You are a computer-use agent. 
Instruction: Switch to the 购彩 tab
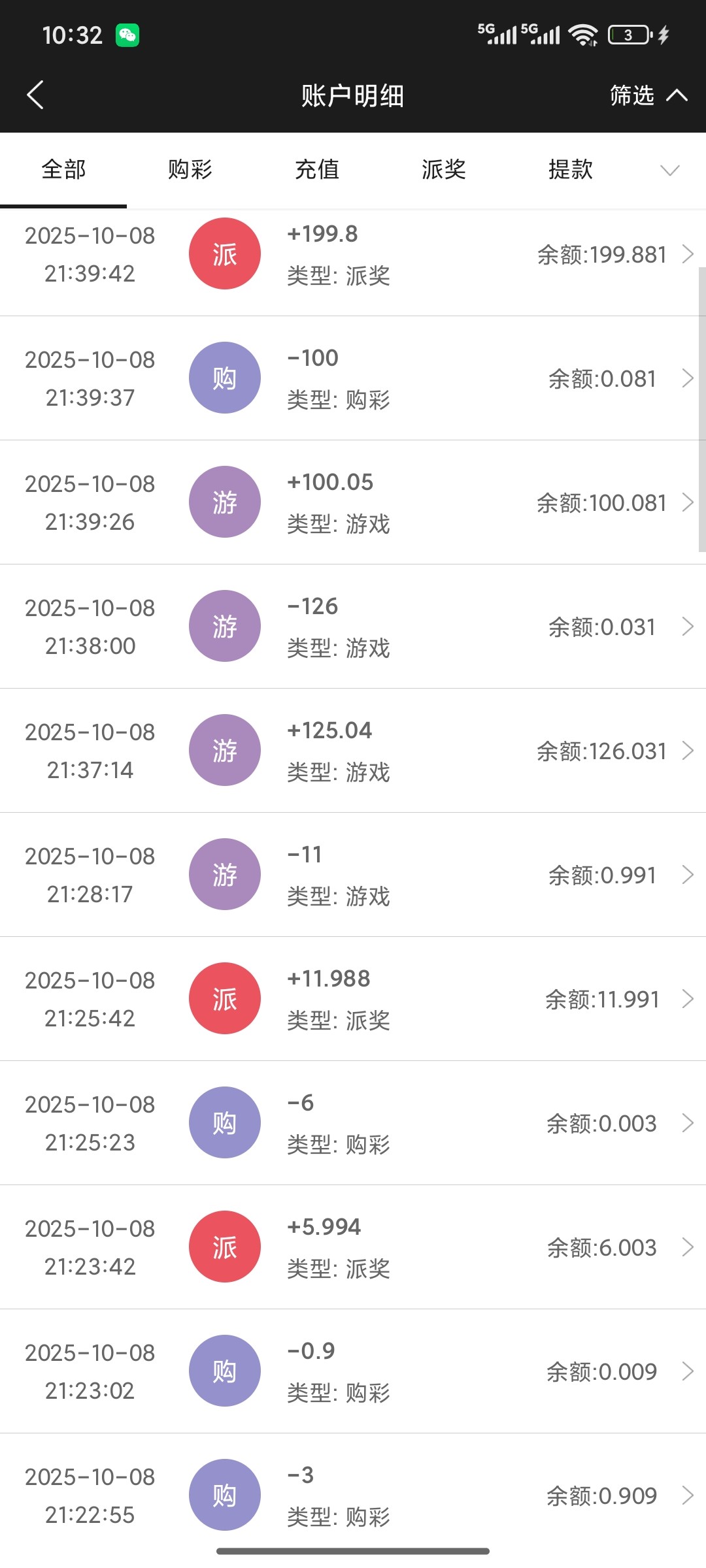(190, 170)
